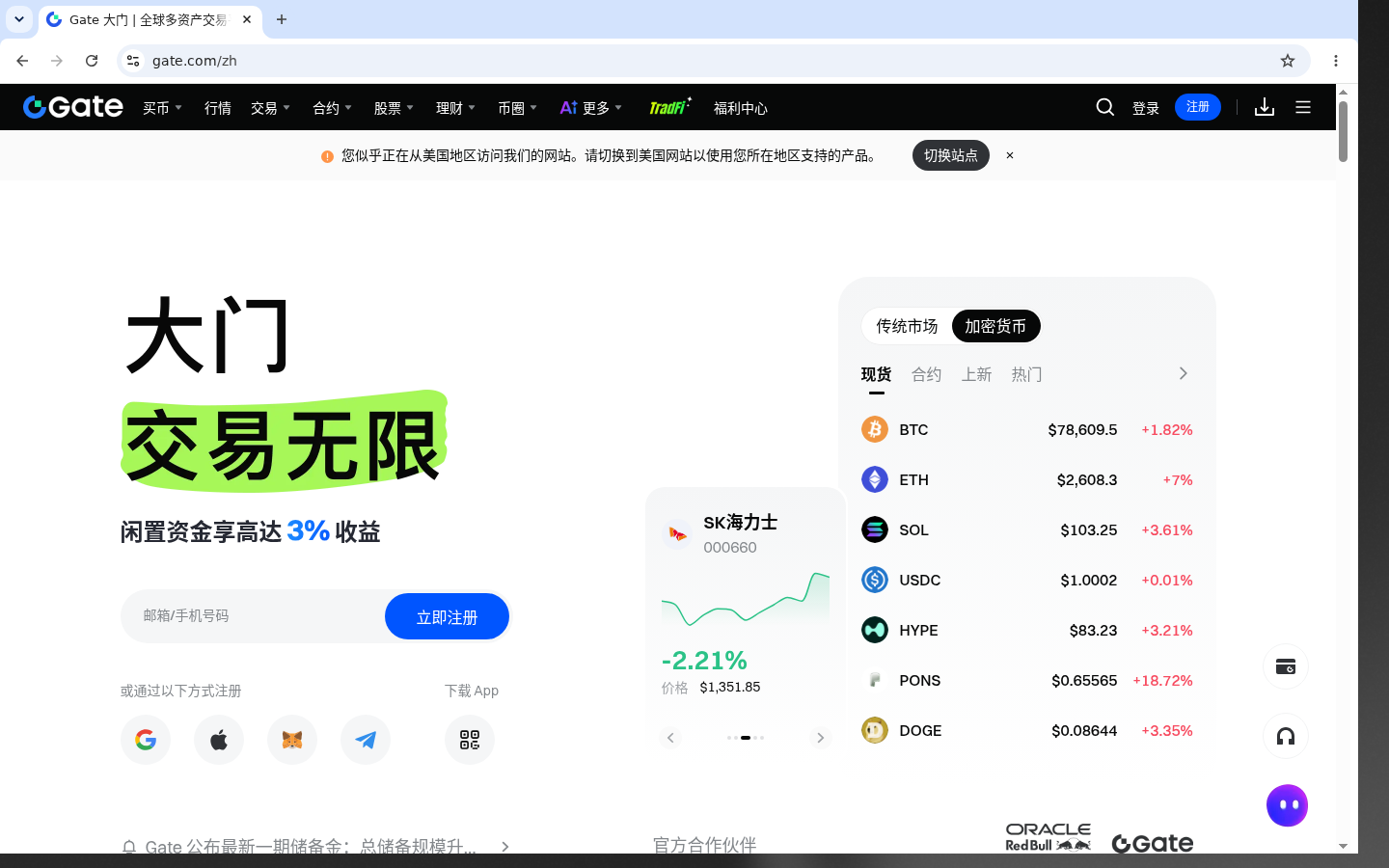Go to next stock card slide

tap(820, 738)
